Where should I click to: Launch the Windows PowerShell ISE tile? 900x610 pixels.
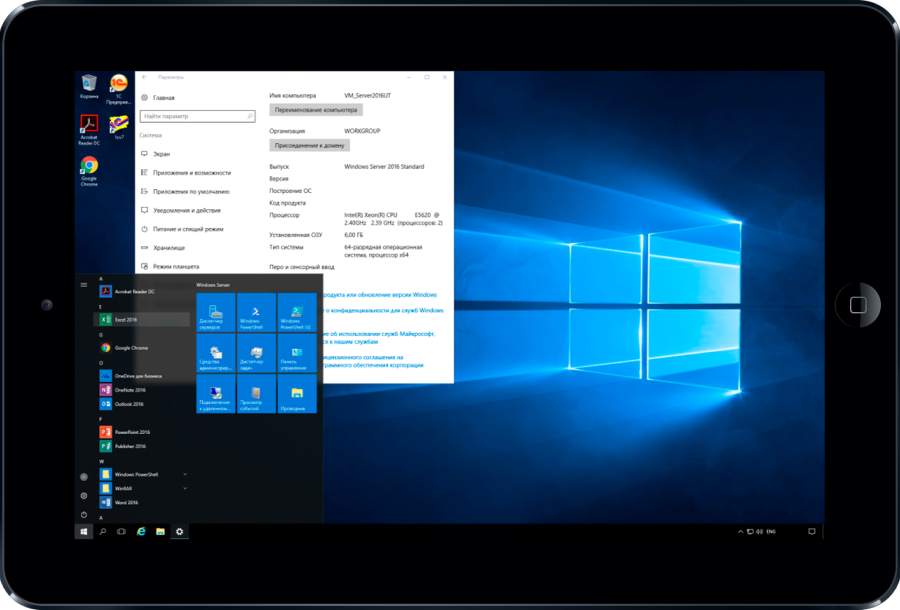(x=297, y=312)
